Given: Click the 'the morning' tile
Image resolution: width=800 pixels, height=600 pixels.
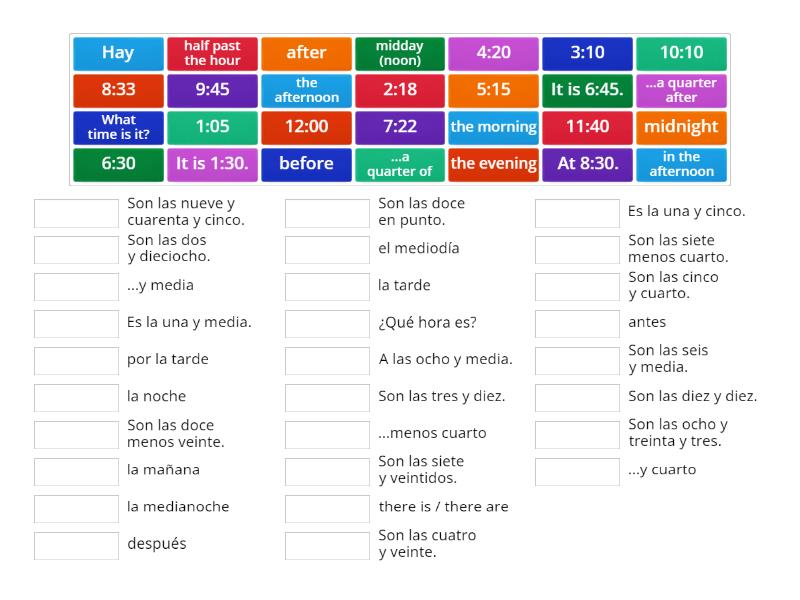Looking at the screenshot, I should (x=493, y=127).
